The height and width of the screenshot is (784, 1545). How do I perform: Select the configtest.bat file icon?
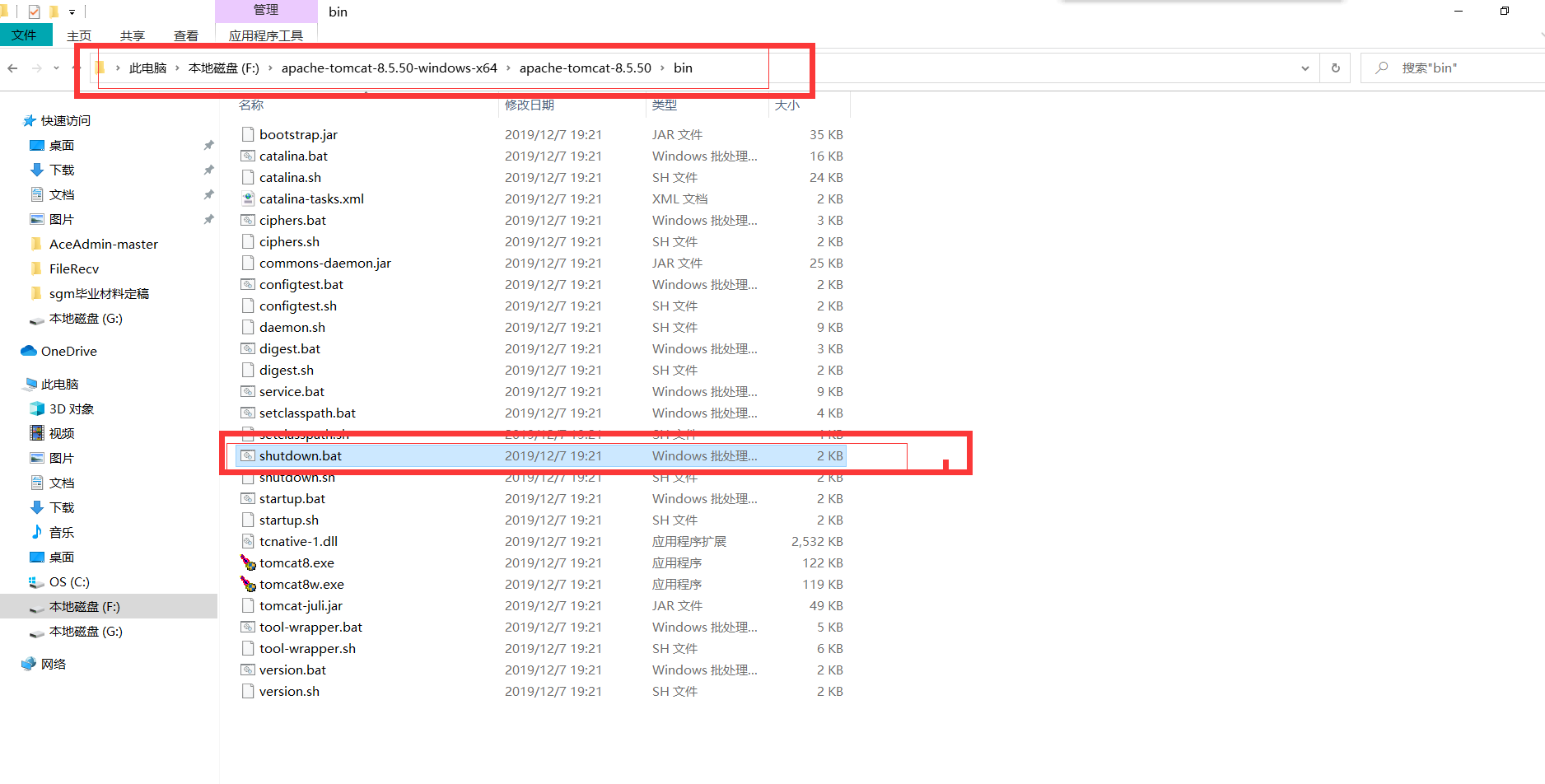coord(248,284)
